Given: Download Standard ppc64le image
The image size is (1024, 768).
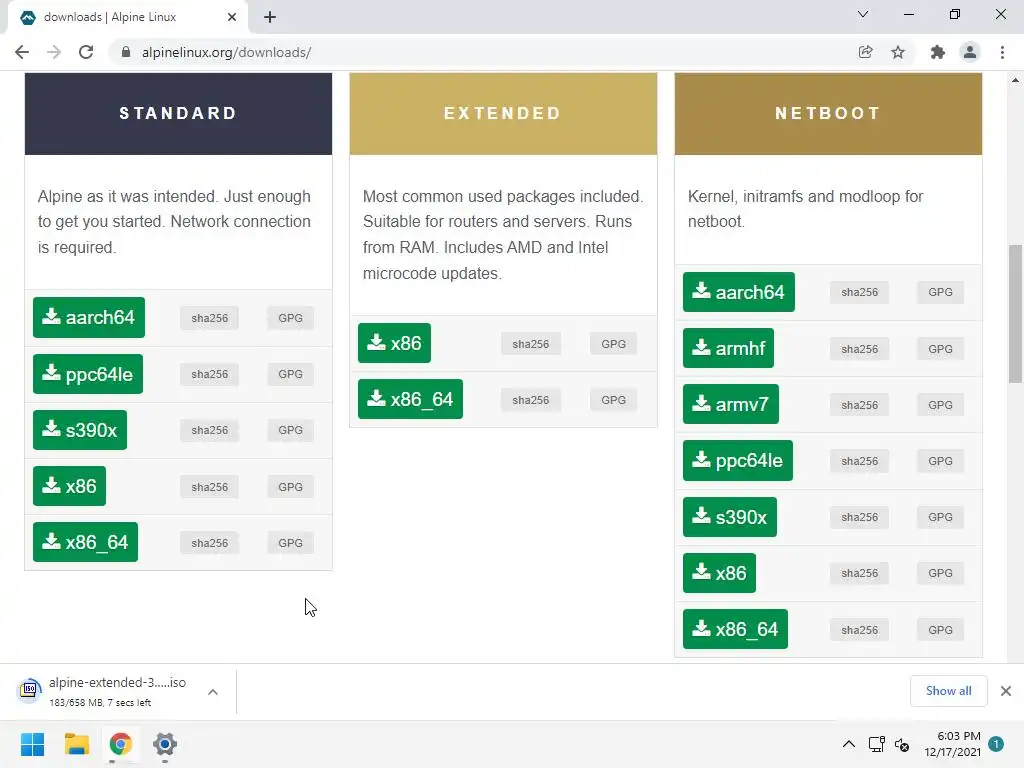Looking at the screenshot, I should (x=88, y=374).
